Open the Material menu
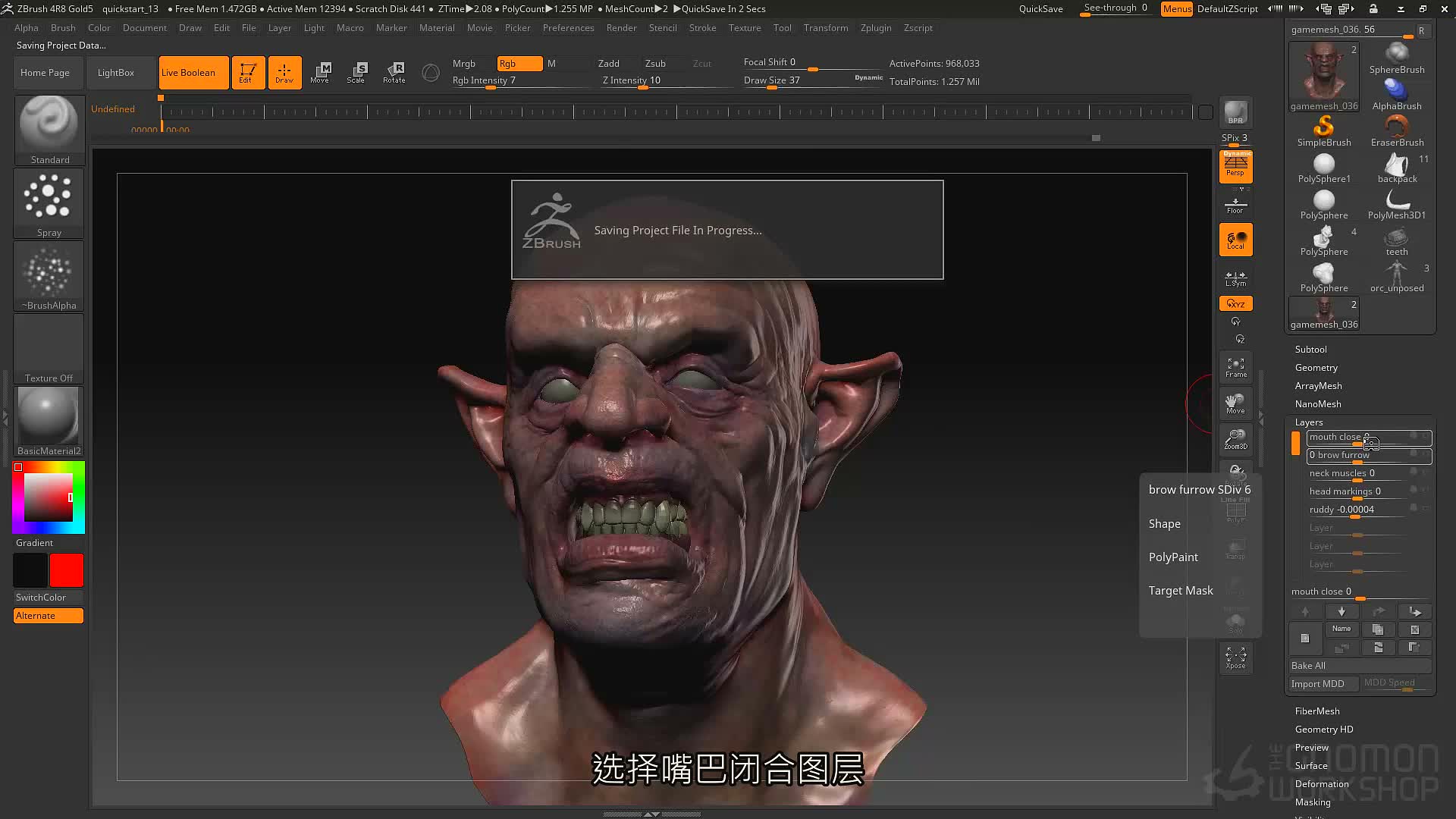This screenshot has width=1456, height=819. pyautogui.click(x=437, y=28)
